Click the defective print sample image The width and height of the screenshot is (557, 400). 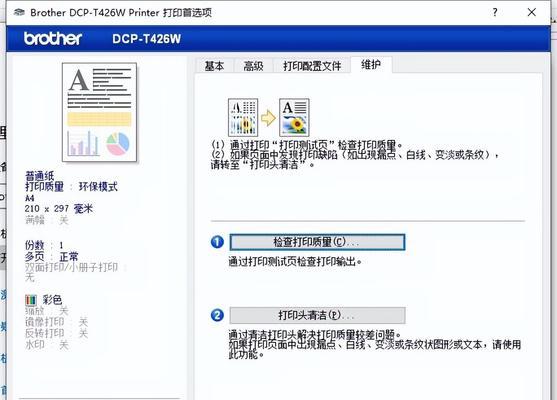coord(243,118)
